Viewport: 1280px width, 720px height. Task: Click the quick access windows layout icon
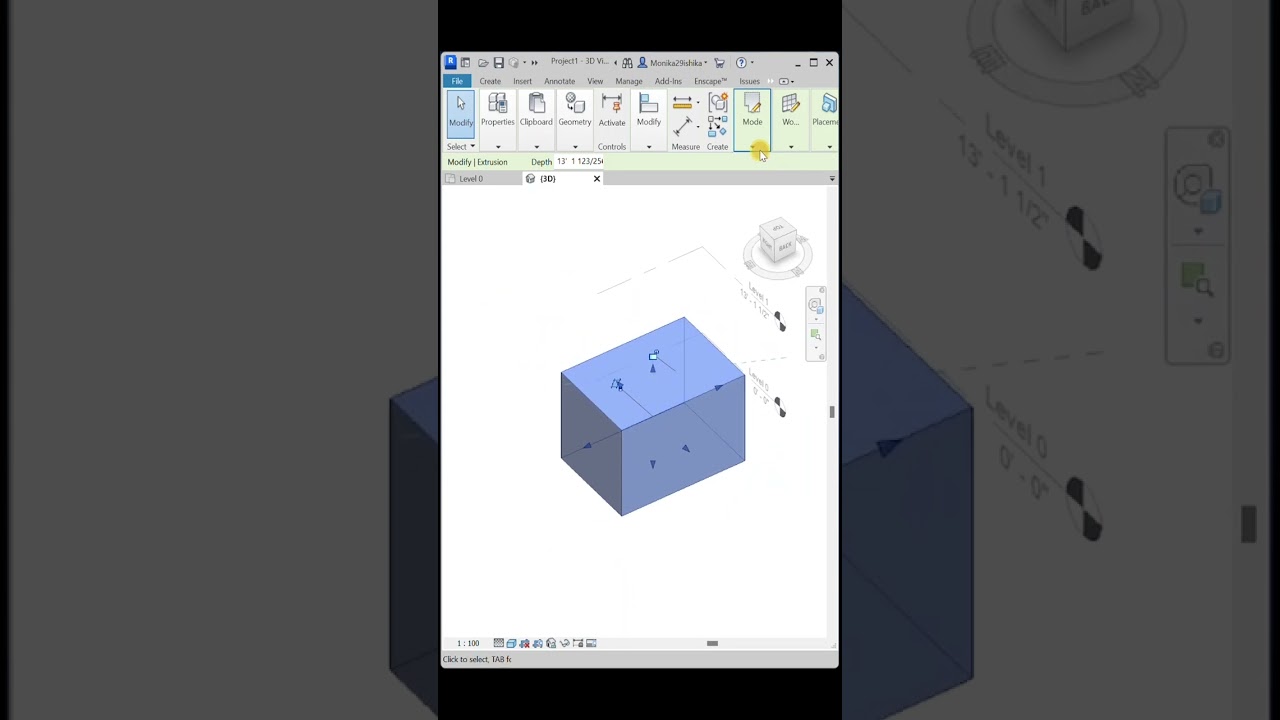tap(465, 63)
